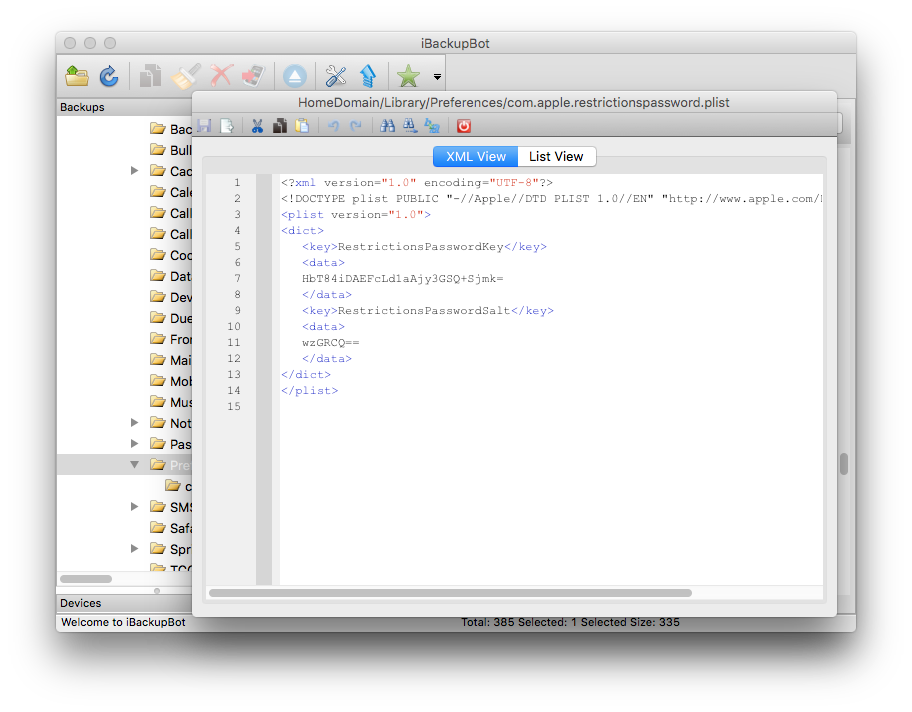Screen dimensions: 912x712
Task: Select the Bull folder in Backups tree
Action: [x=170, y=150]
